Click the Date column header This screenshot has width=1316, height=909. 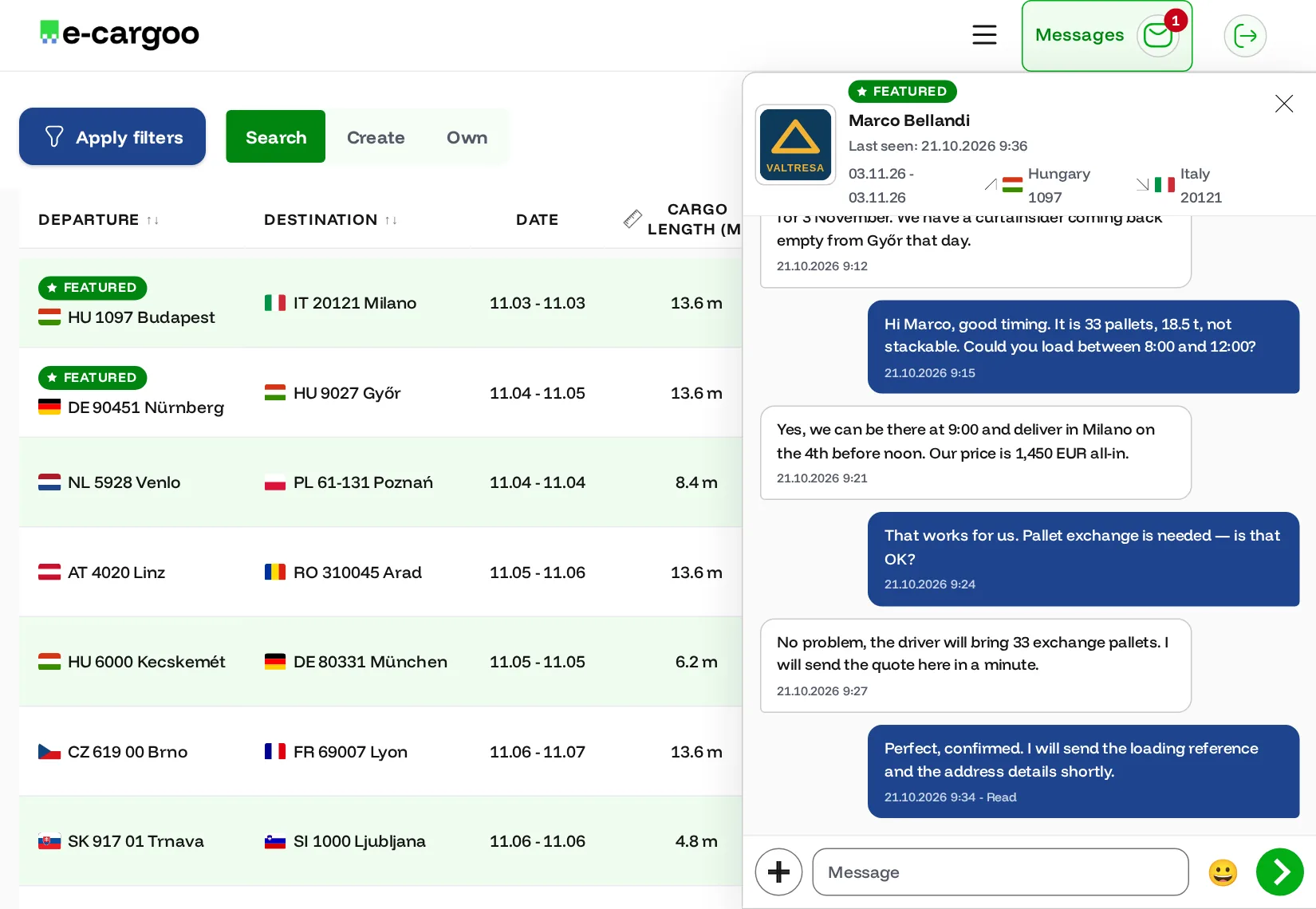point(537,220)
